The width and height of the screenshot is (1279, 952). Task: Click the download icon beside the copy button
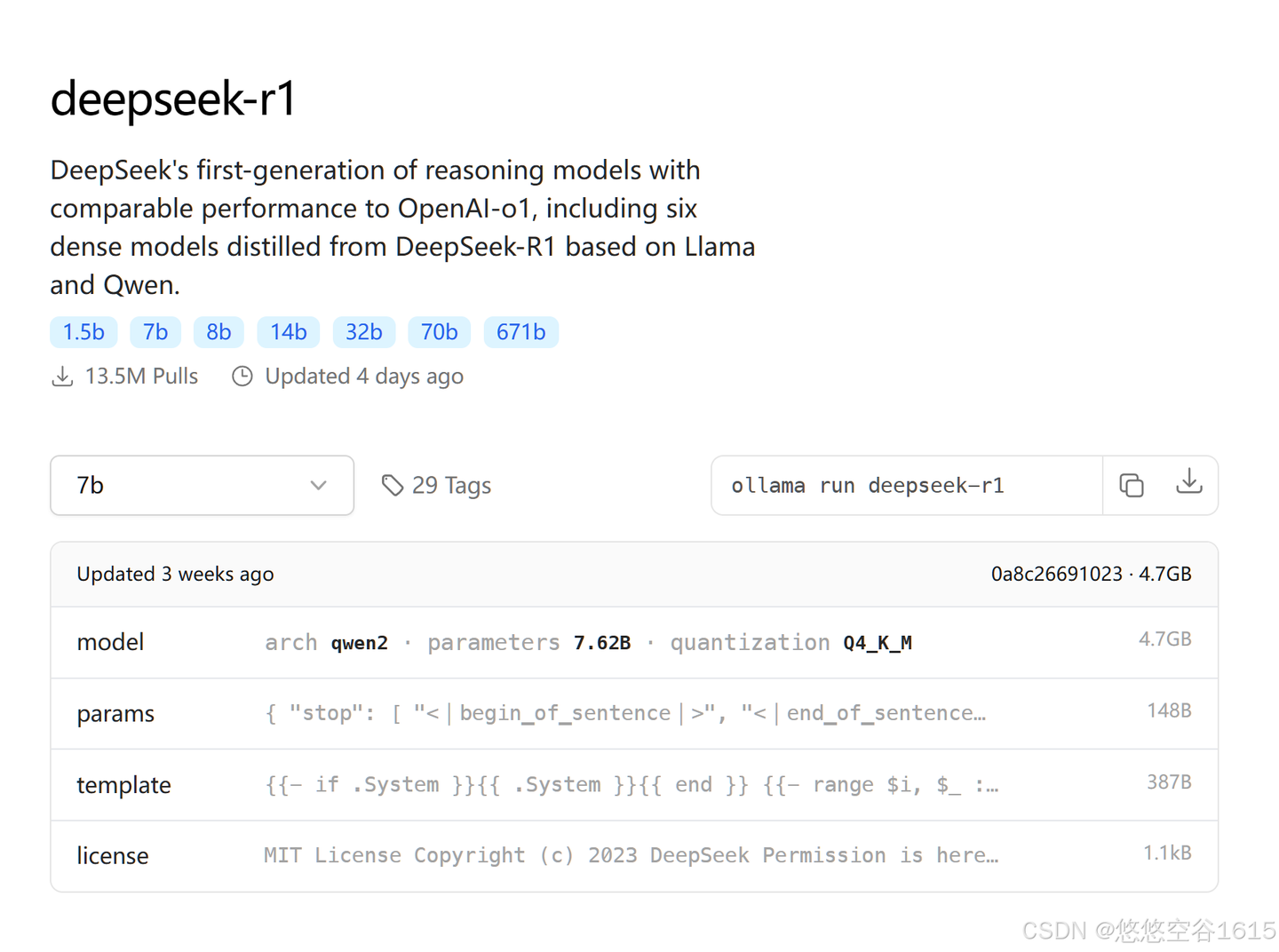(1189, 485)
